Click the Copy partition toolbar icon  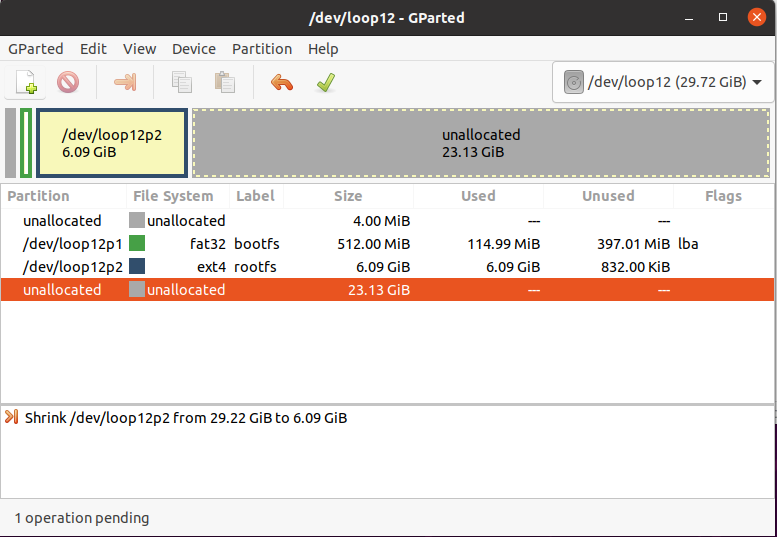point(182,82)
